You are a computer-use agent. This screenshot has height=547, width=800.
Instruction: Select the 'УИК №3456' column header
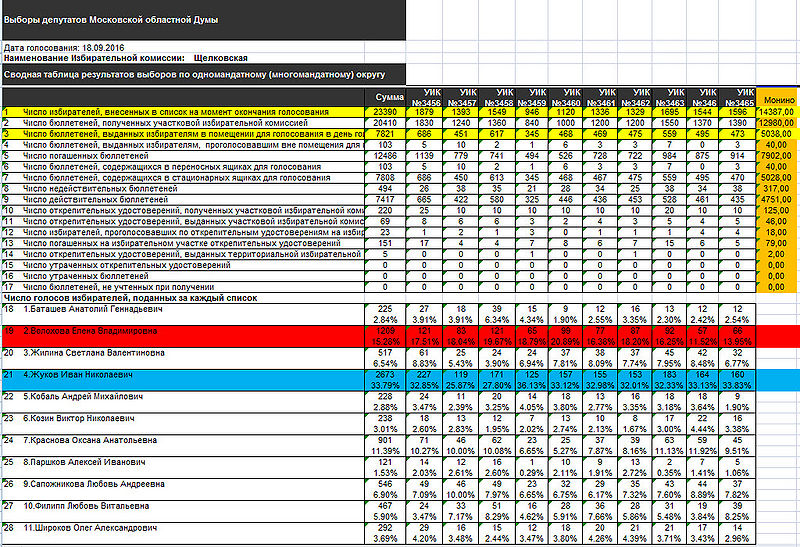428,97
